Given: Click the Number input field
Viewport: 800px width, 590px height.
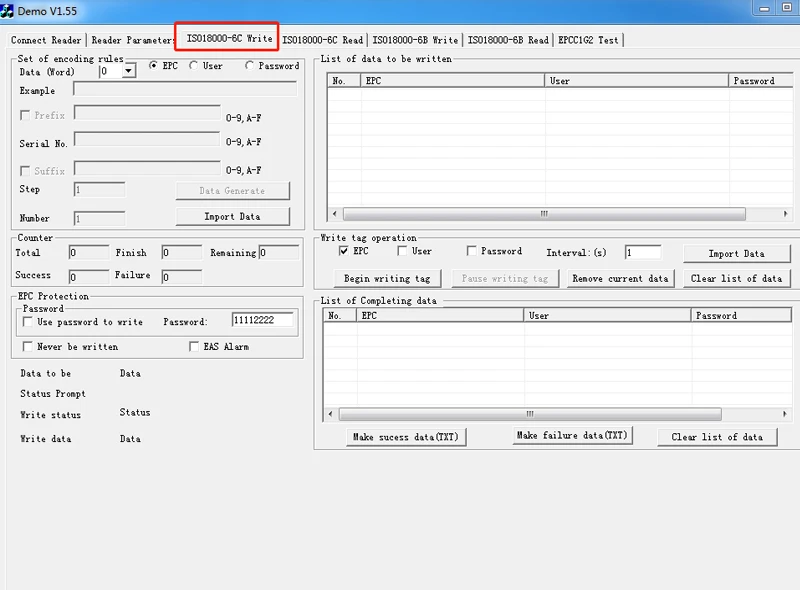Looking at the screenshot, I should [99, 218].
